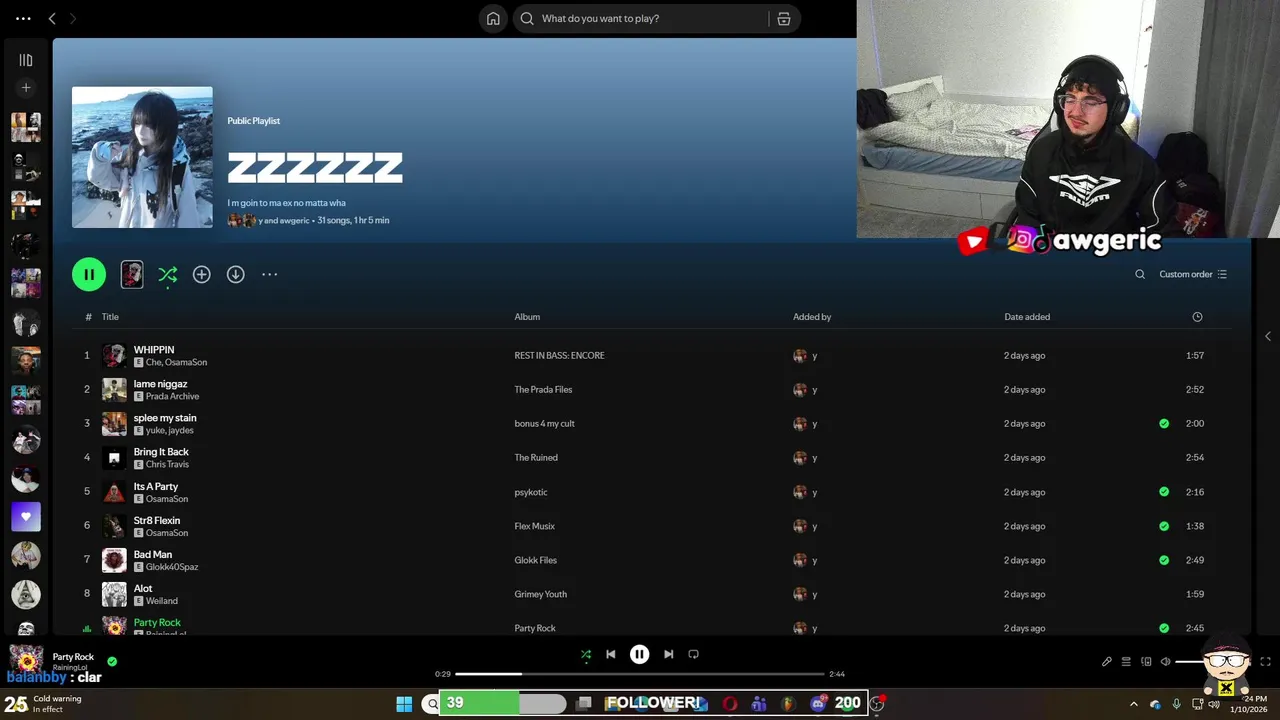The height and width of the screenshot is (720, 1280).
Task: Toggle the now-playing bar liked checkmark
Action: click(112, 661)
